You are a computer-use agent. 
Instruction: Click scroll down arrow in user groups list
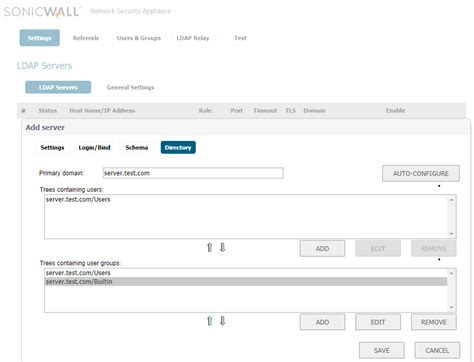pos(452,307)
